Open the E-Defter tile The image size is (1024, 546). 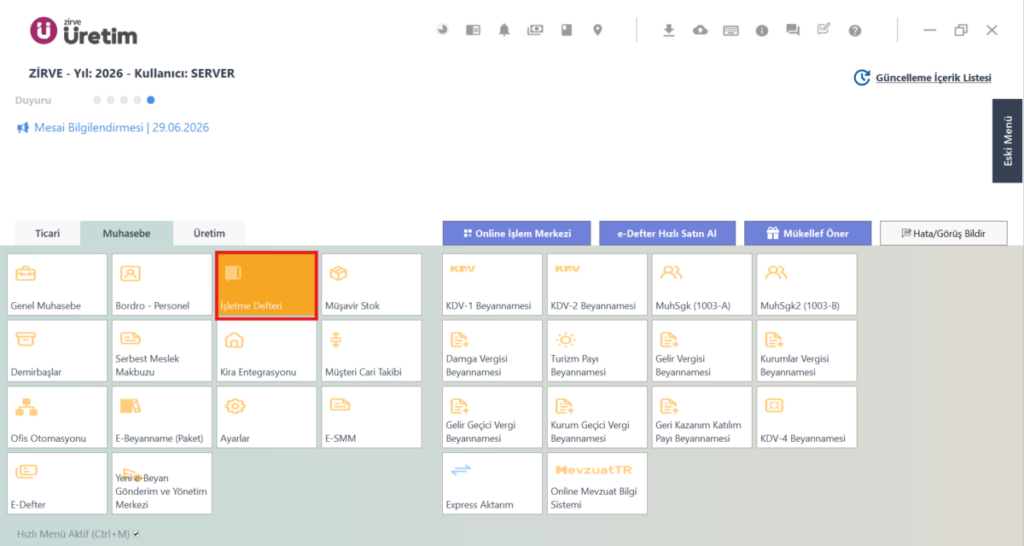pos(57,483)
